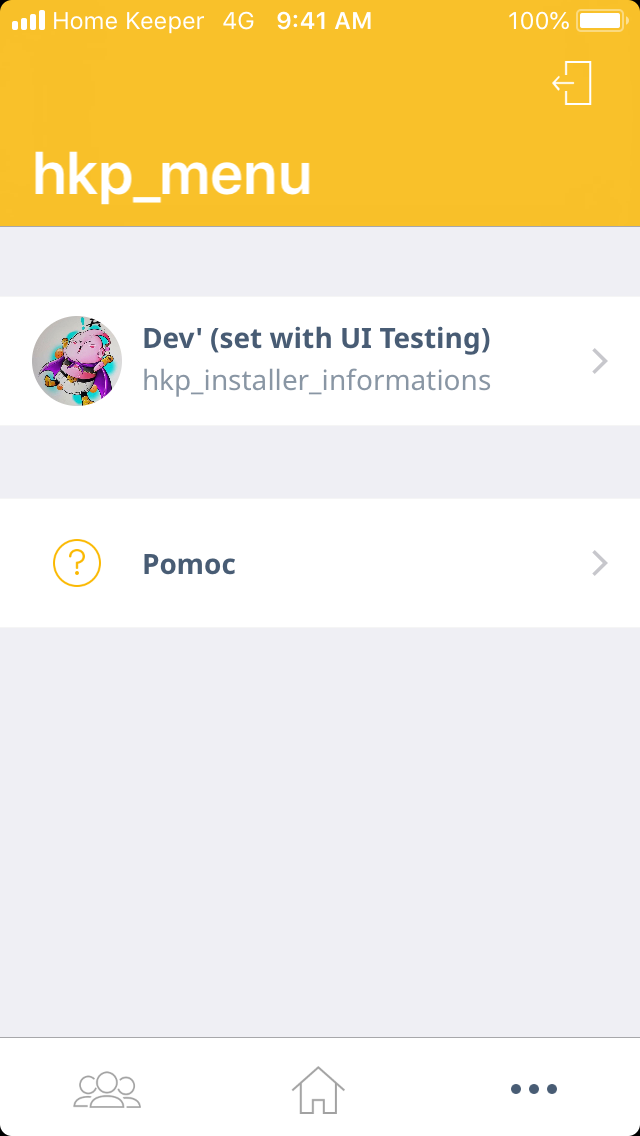Tap the logout icon in the header
The height and width of the screenshot is (1136, 640).
click(x=573, y=83)
